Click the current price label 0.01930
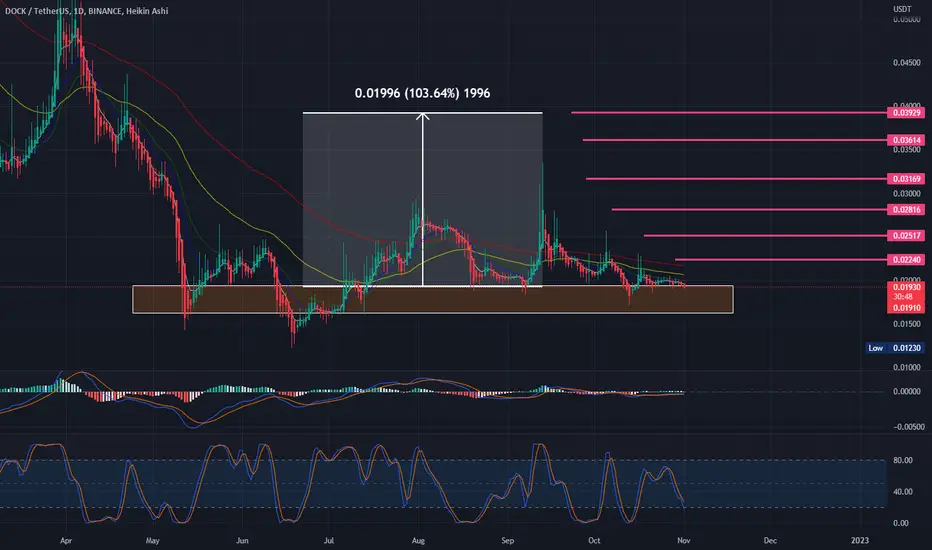The height and width of the screenshot is (550, 932). click(906, 287)
